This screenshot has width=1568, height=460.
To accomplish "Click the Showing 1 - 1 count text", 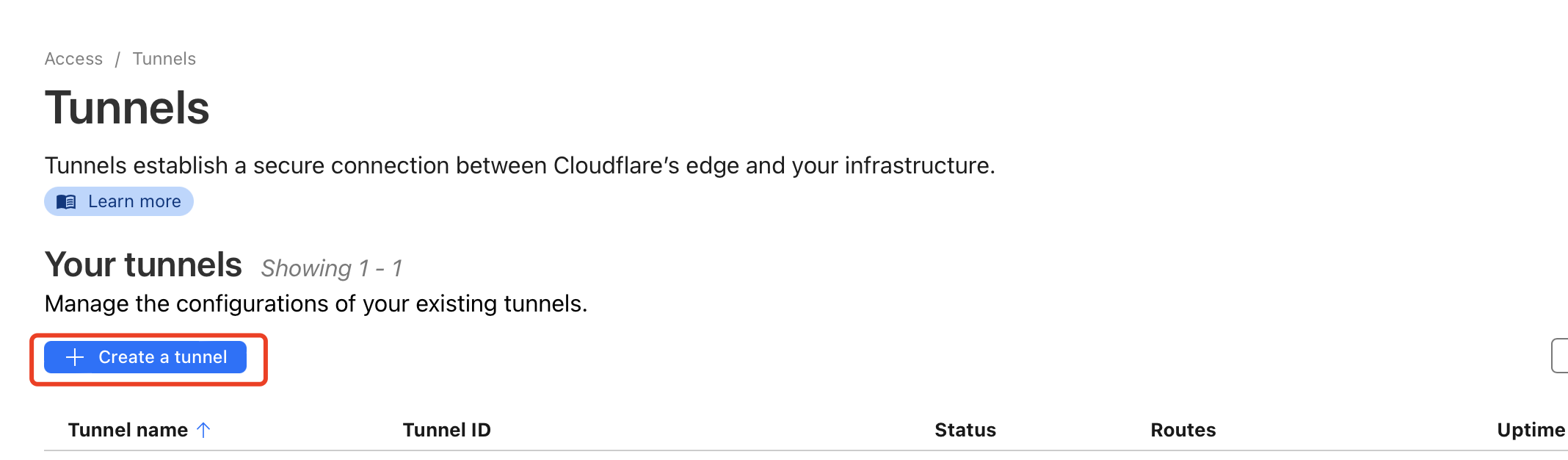I will 331,268.
